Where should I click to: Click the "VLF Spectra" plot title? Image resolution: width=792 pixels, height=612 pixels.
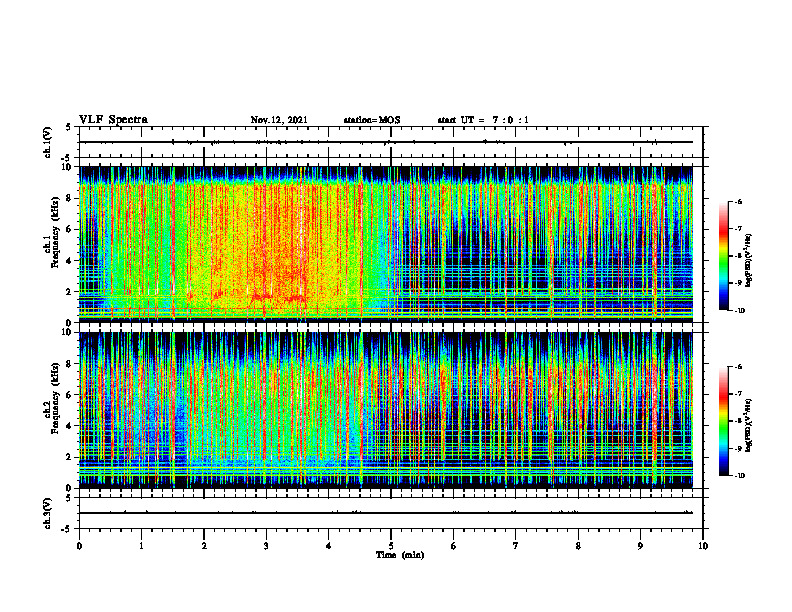tap(113, 120)
